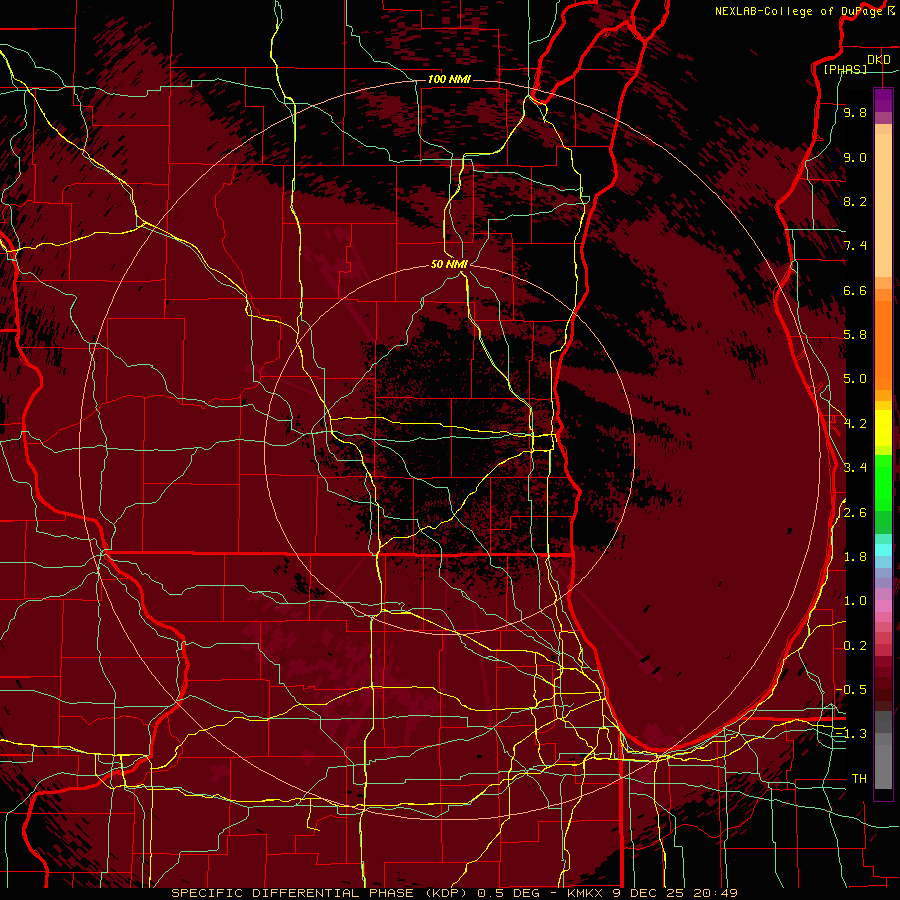Image resolution: width=900 pixels, height=900 pixels.
Task: Select the 5.0 scale value
Action: (x=855, y=379)
